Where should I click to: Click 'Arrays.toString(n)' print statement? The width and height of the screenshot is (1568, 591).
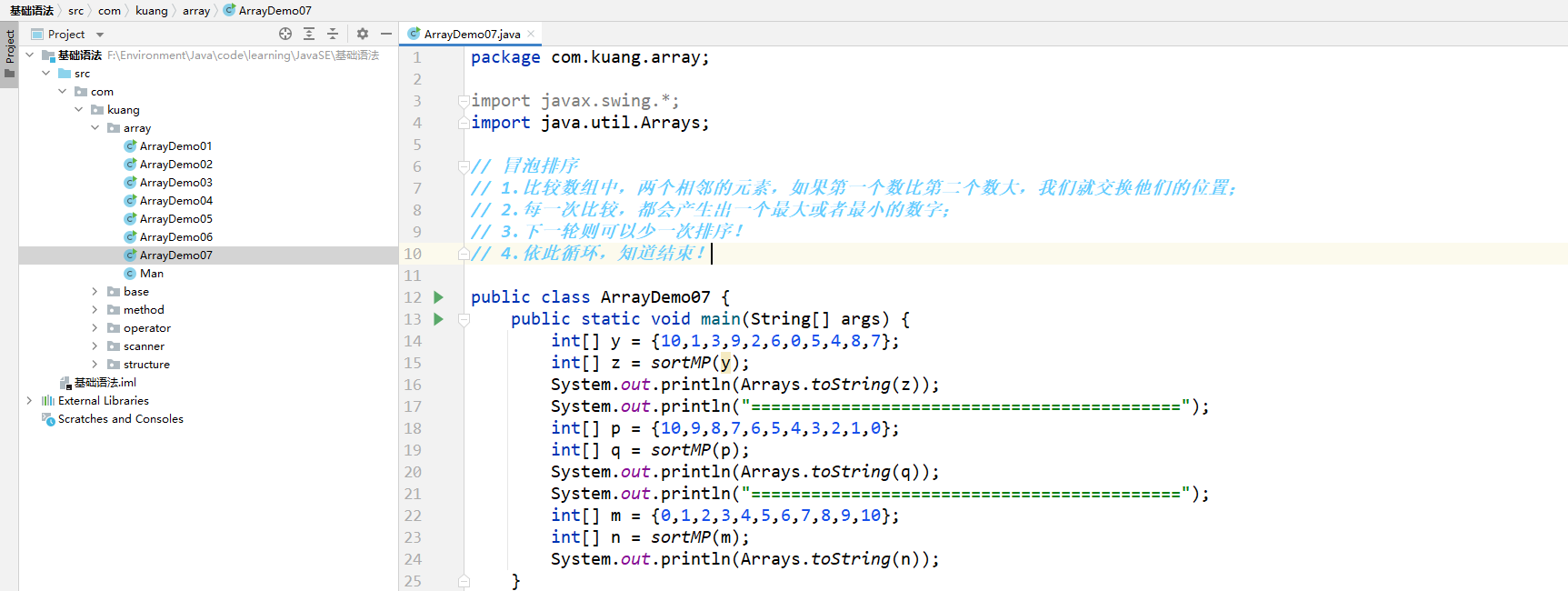click(744, 559)
